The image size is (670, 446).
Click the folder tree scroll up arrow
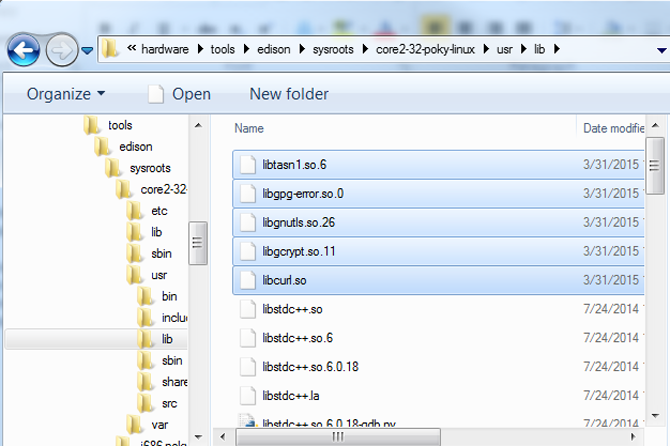click(198, 126)
